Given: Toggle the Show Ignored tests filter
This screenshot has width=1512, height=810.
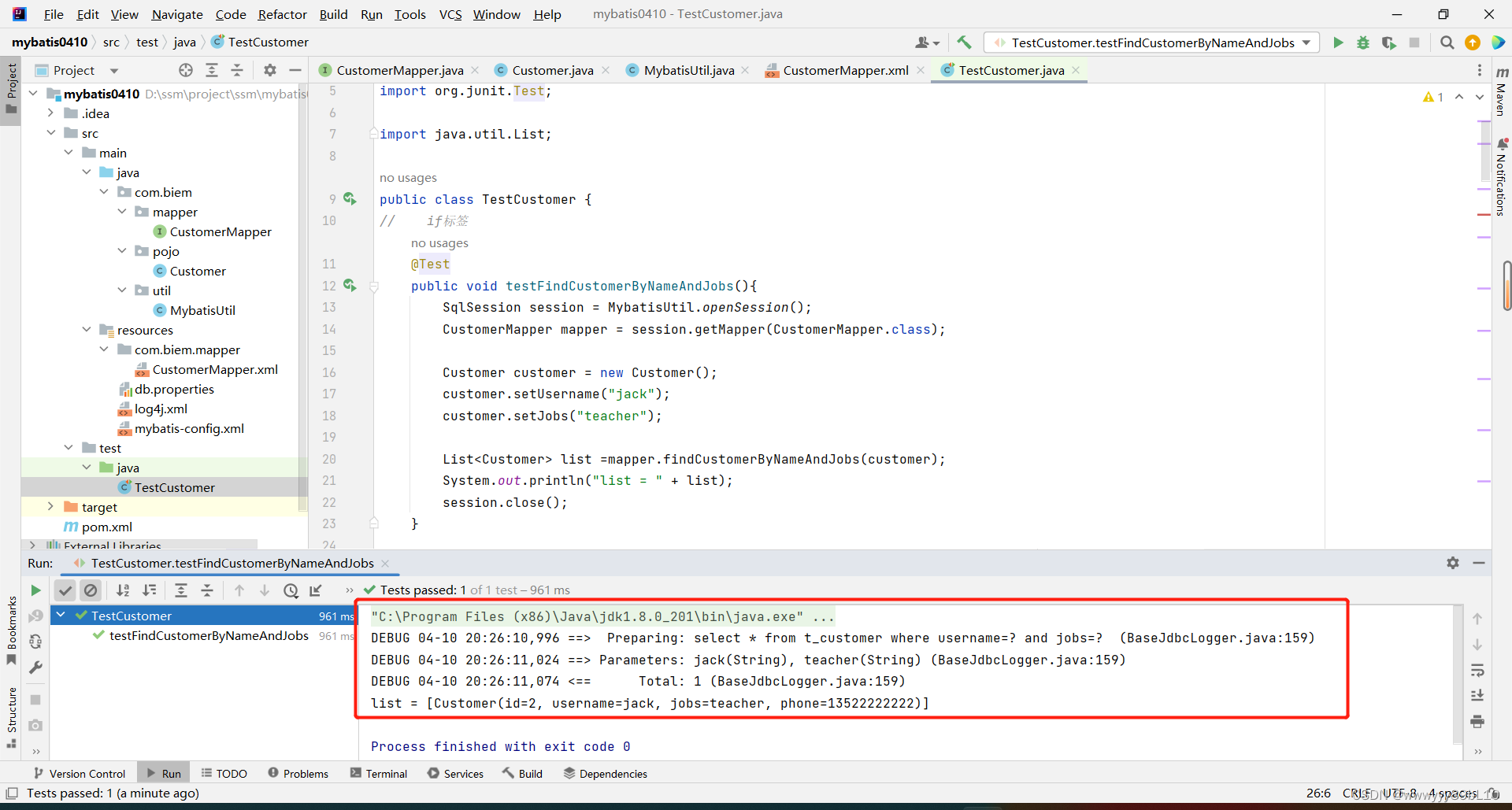Looking at the screenshot, I should [91, 590].
